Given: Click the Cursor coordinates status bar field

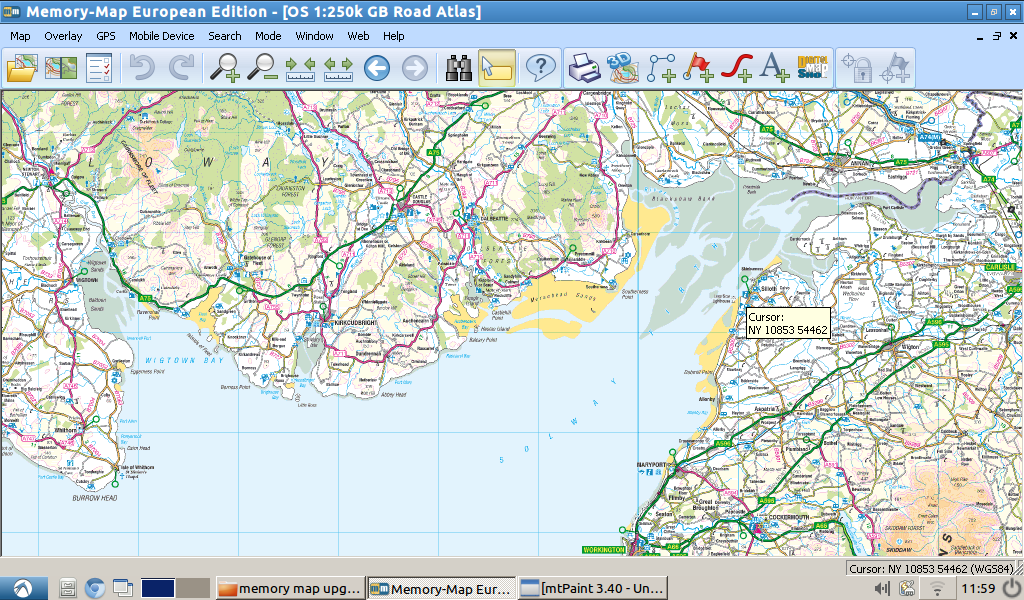Looking at the screenshot, I should 931,569.
